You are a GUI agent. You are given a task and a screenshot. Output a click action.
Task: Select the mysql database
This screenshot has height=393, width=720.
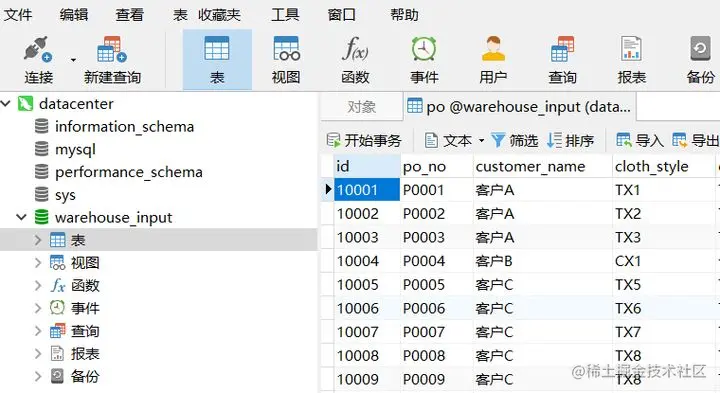point(75,149)
